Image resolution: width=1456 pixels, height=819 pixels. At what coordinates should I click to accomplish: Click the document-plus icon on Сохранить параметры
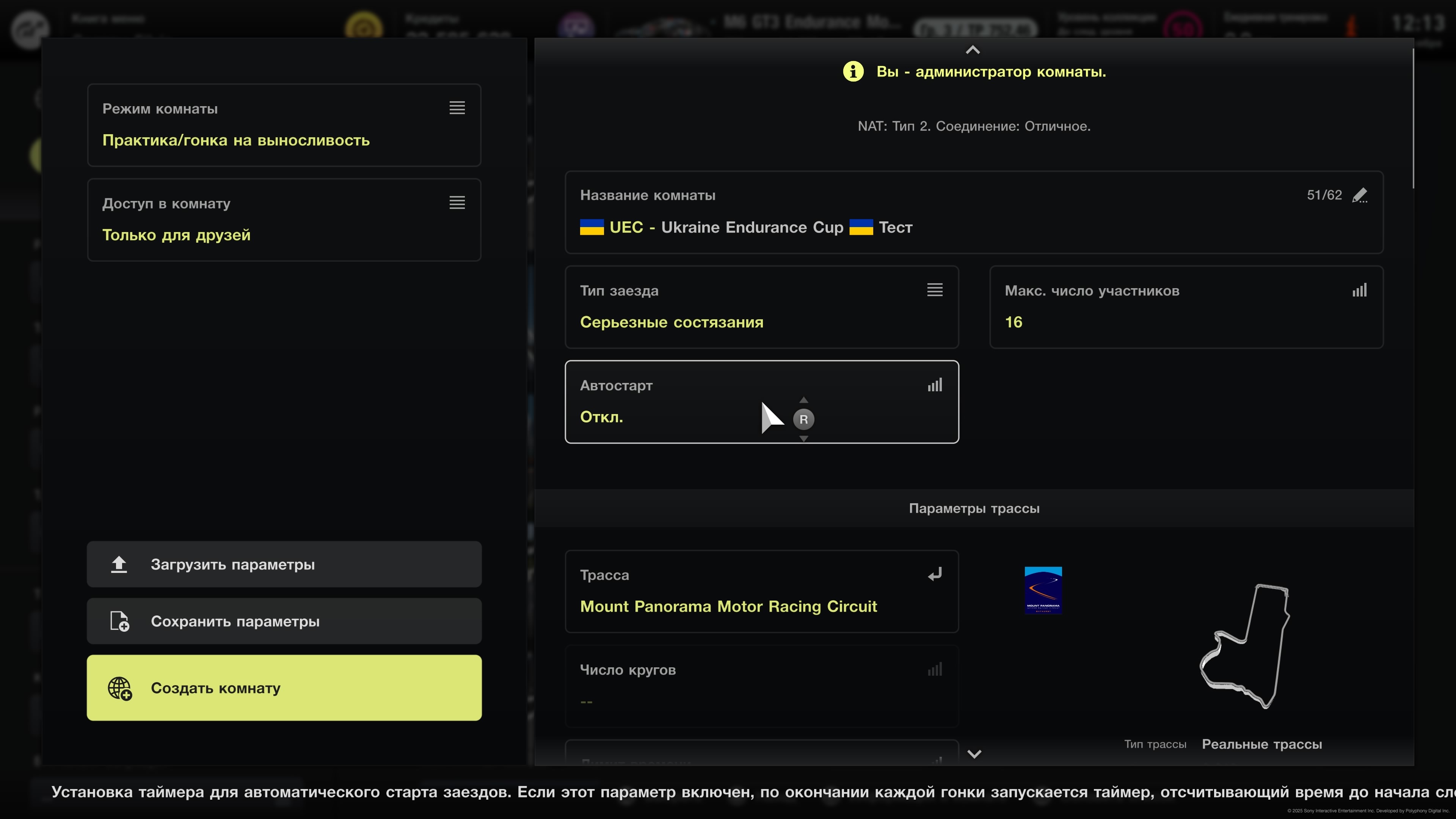(x=119, y=621)
